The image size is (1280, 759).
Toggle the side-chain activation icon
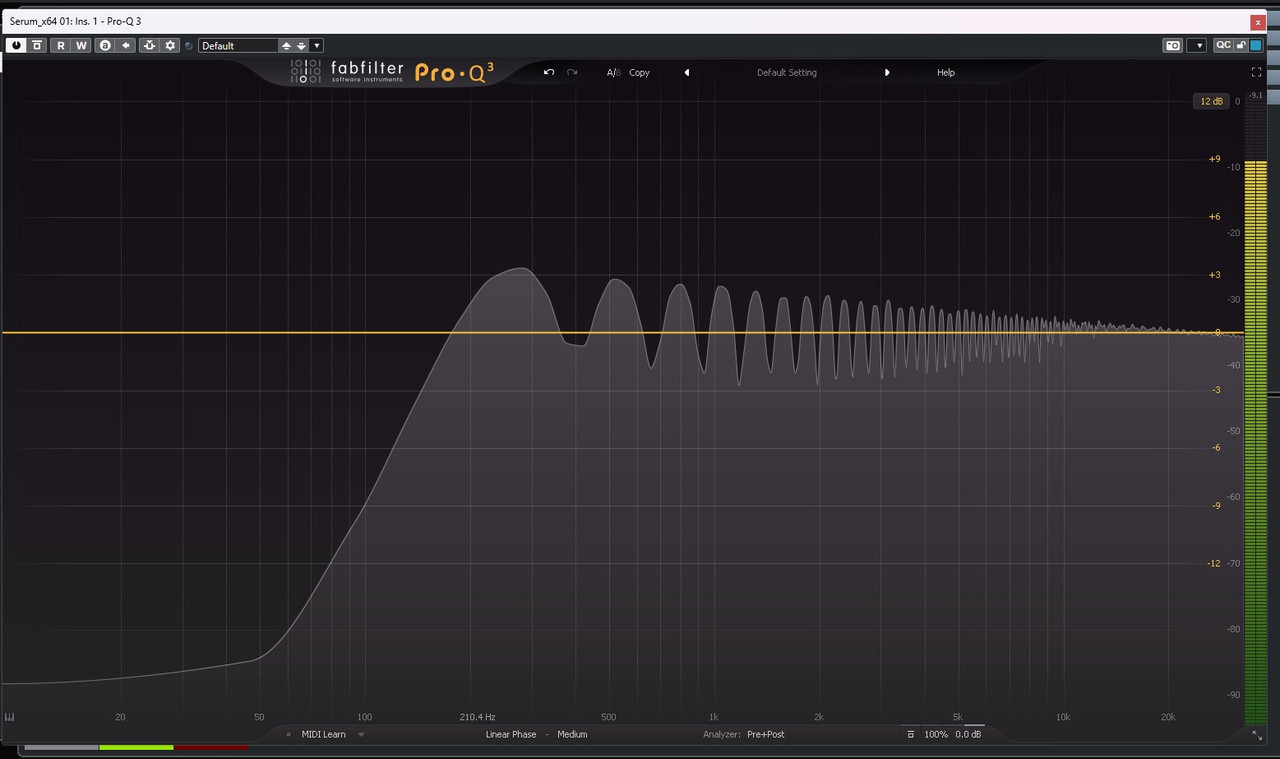pos(149,45)
